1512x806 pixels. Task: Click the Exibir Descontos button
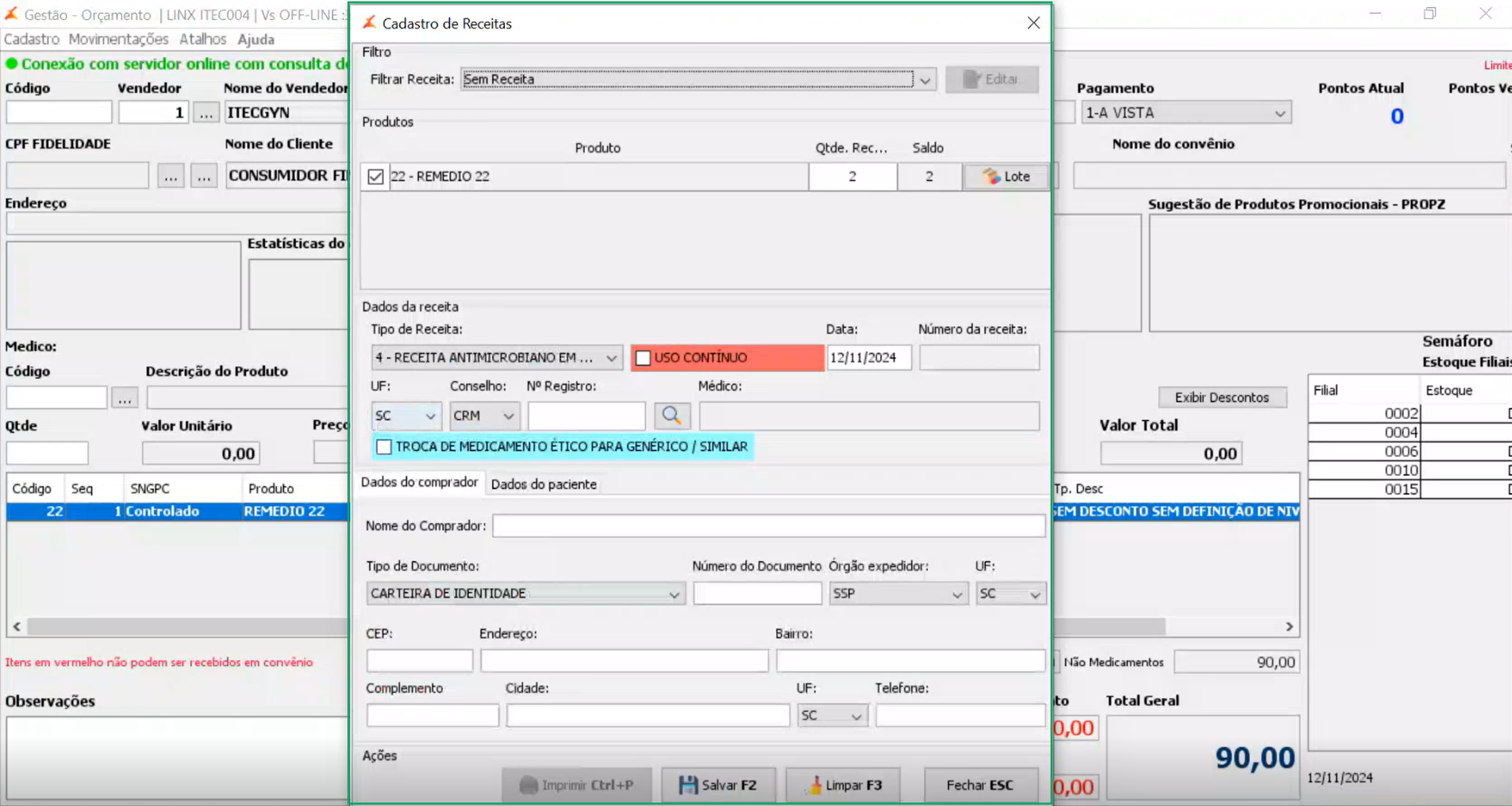point(1222,397)
